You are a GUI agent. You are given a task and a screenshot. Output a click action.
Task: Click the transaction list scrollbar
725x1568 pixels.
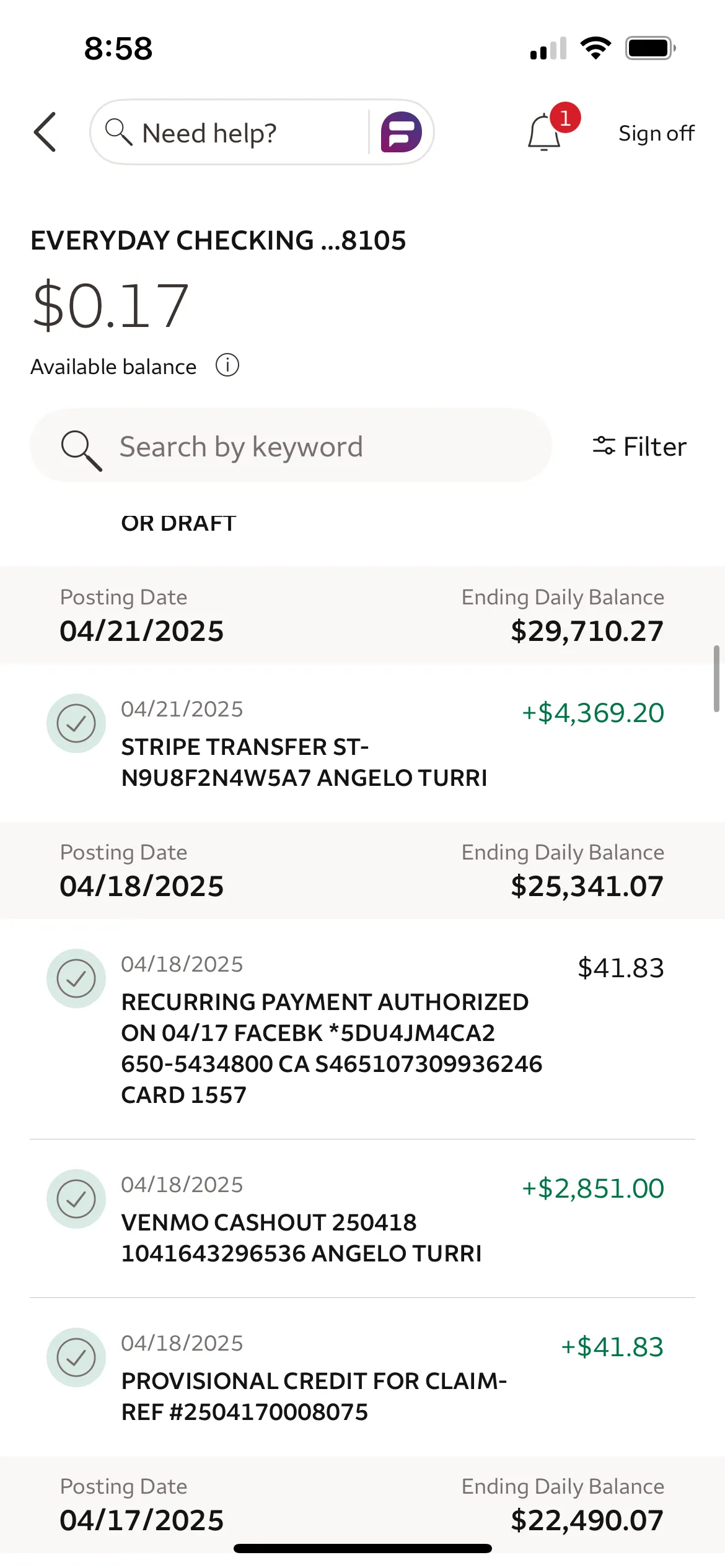[x=716, y=679]
